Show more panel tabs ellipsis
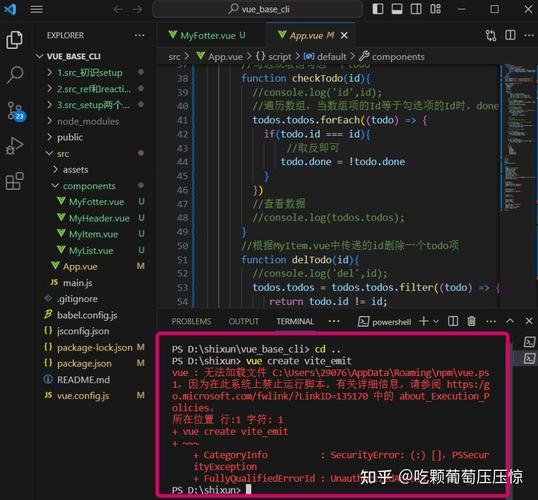 coord(334,321)
